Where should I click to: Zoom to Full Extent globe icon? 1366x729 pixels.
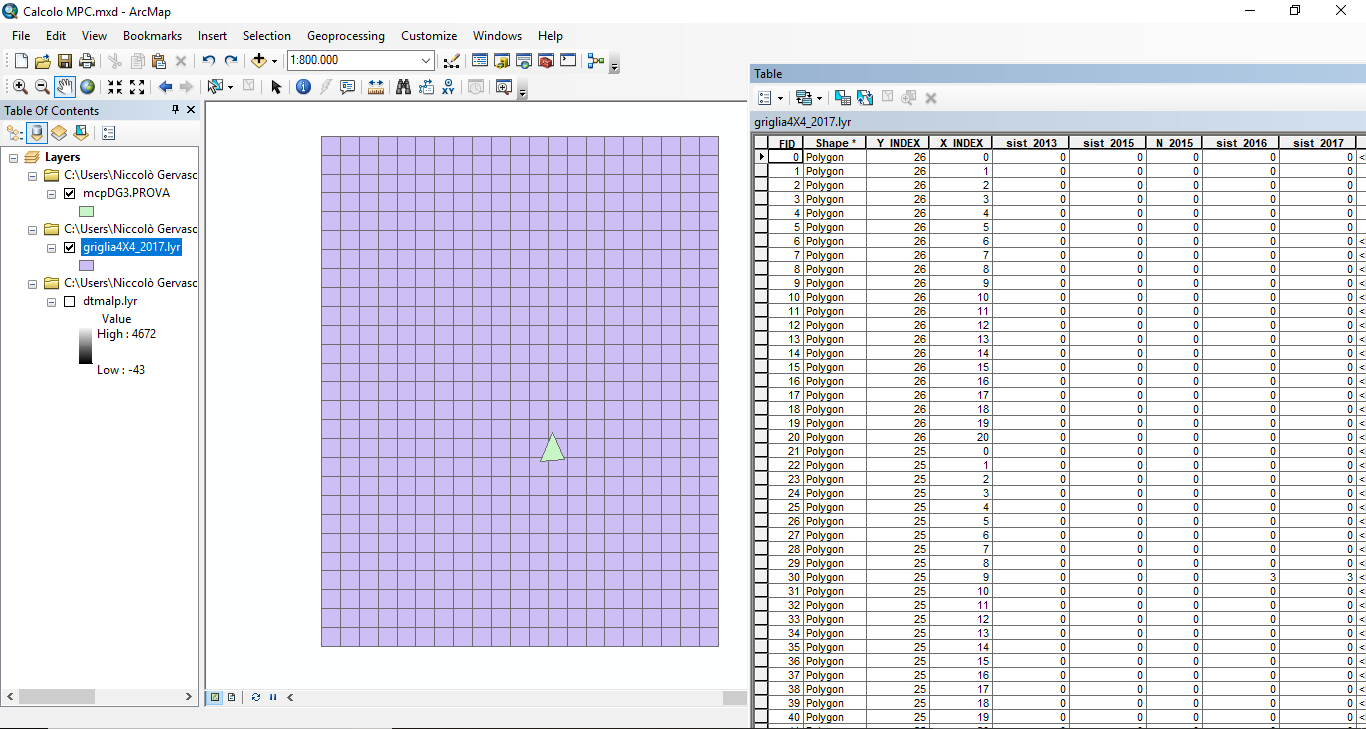click(87, 87)
